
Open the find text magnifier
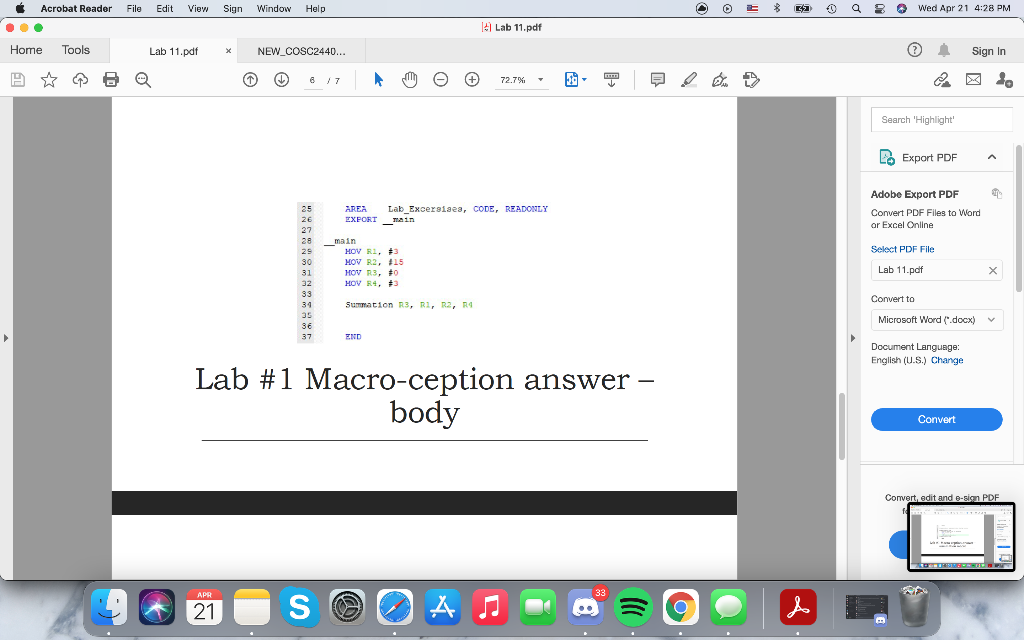tap(142, 80)
